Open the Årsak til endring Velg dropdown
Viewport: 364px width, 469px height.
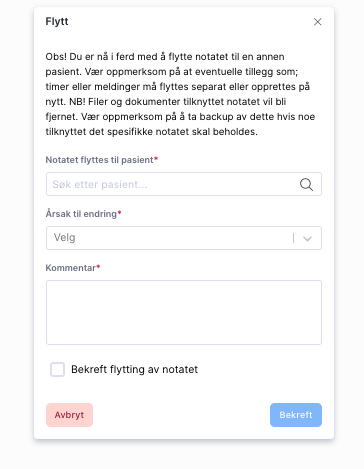point(184,238)
